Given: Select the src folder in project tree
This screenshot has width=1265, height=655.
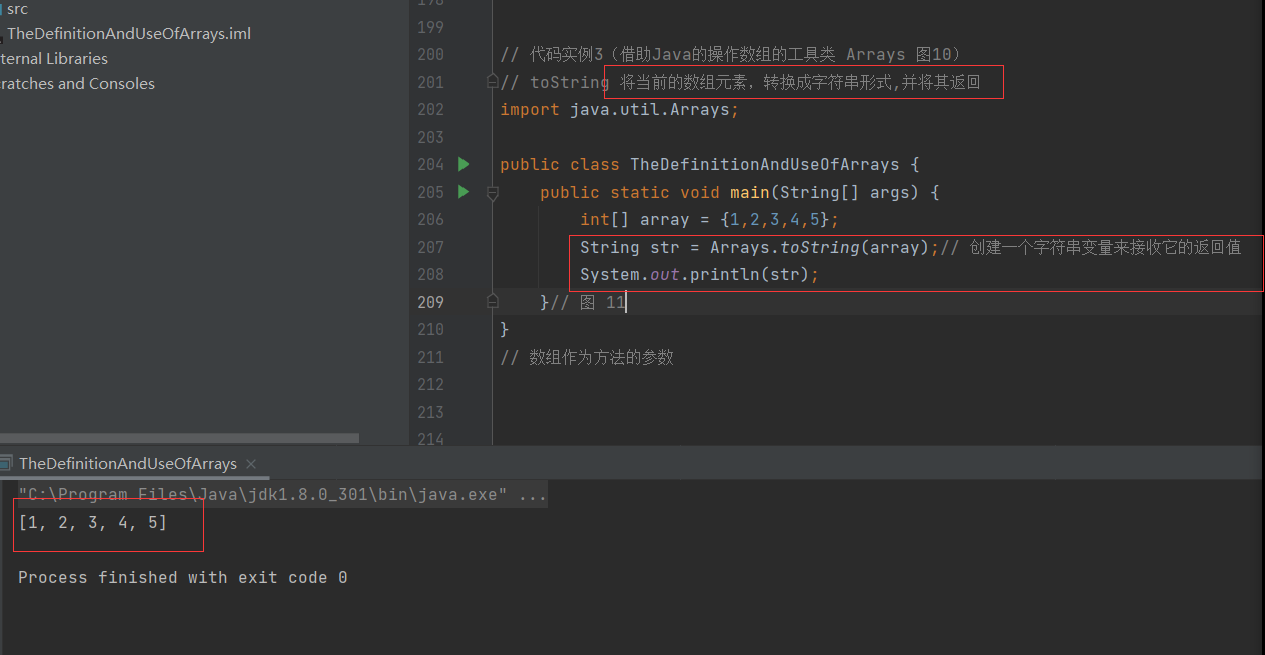Looking at the screenshot, I should pos(17,9).
